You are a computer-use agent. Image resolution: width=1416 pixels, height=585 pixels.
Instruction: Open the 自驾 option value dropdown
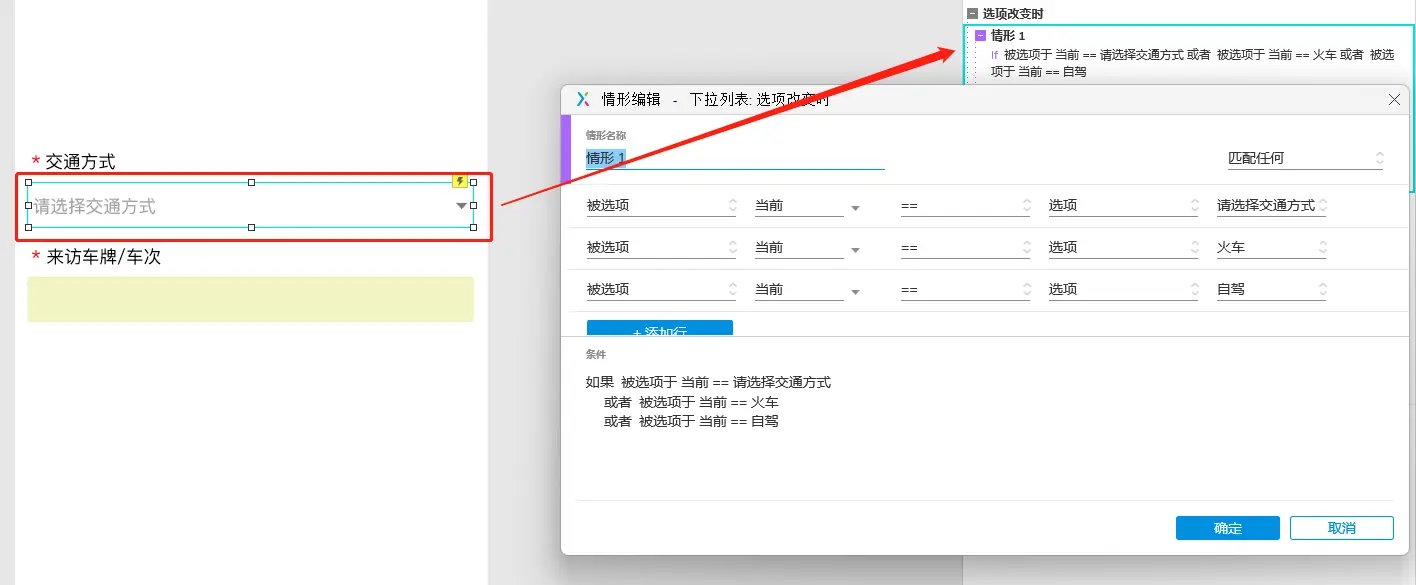click(x=1271, y=290)
